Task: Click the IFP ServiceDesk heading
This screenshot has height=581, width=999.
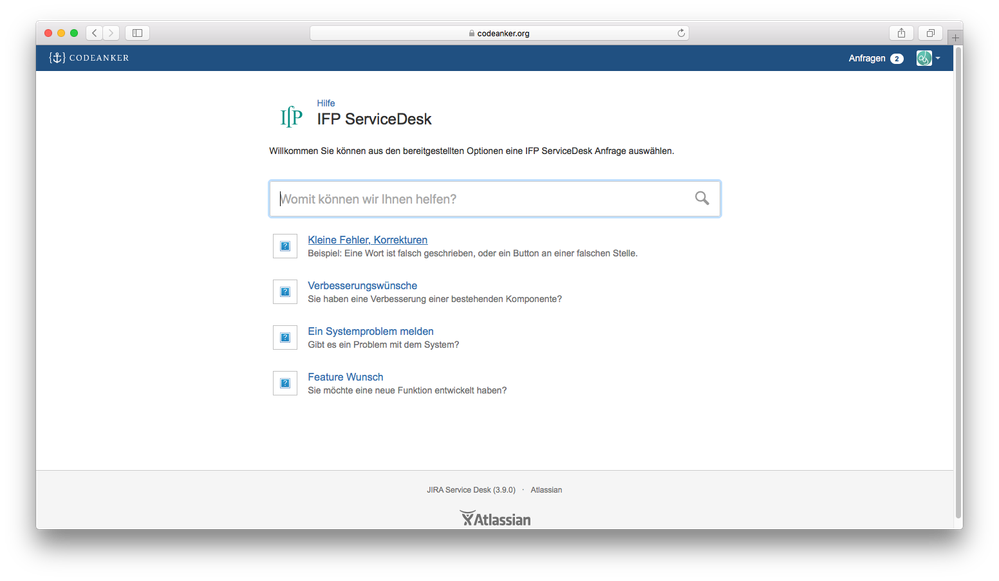Action: 374,119
